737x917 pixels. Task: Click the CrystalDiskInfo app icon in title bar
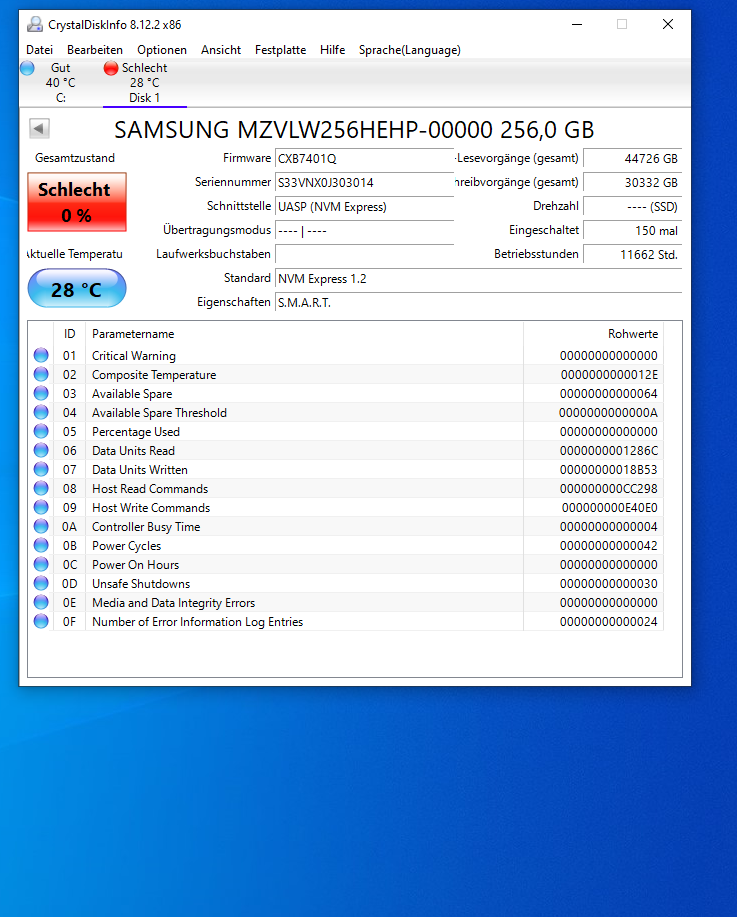click(x=35, y=25)
